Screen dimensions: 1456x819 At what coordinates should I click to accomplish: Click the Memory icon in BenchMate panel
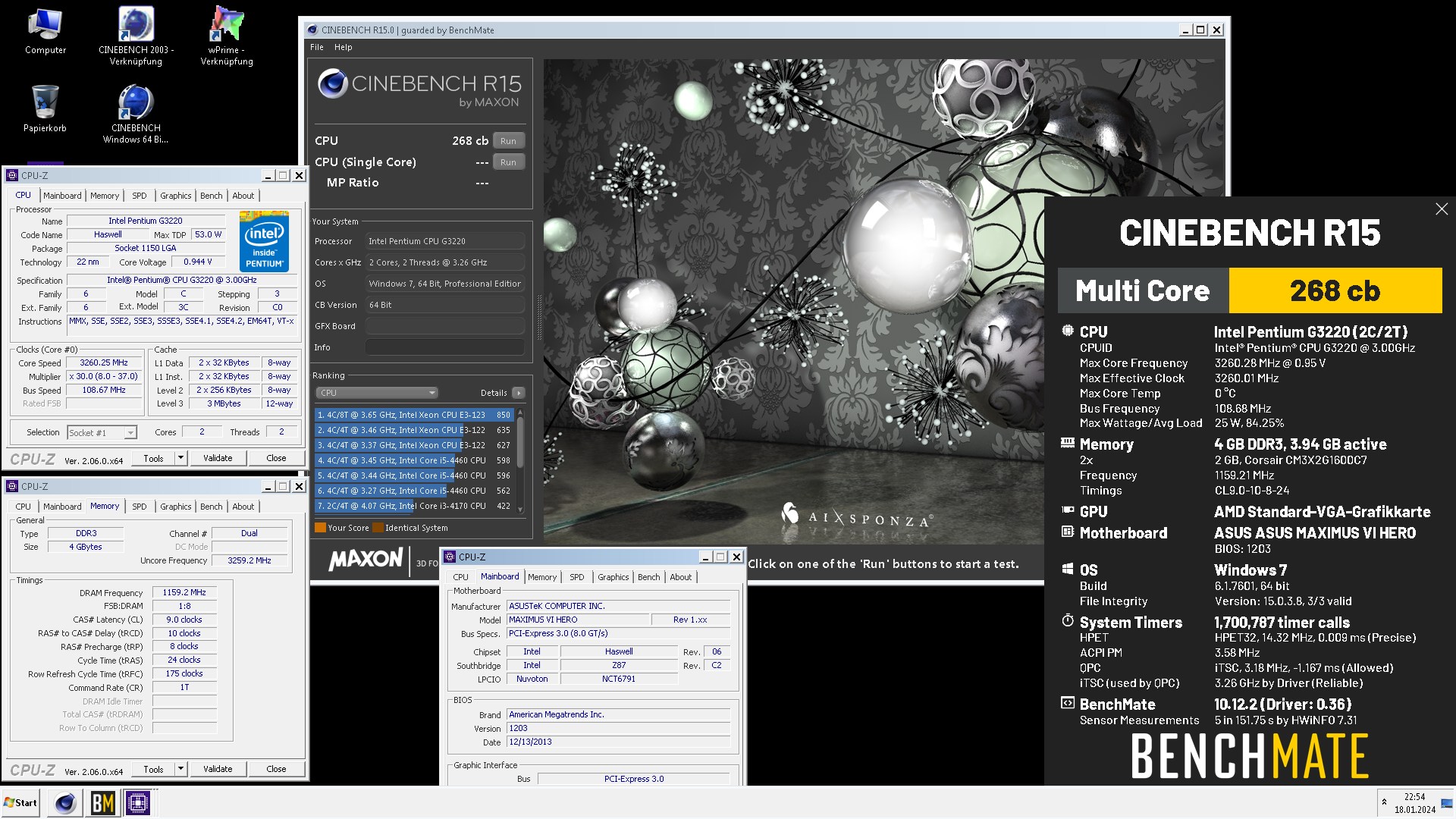pos(1068,443)
